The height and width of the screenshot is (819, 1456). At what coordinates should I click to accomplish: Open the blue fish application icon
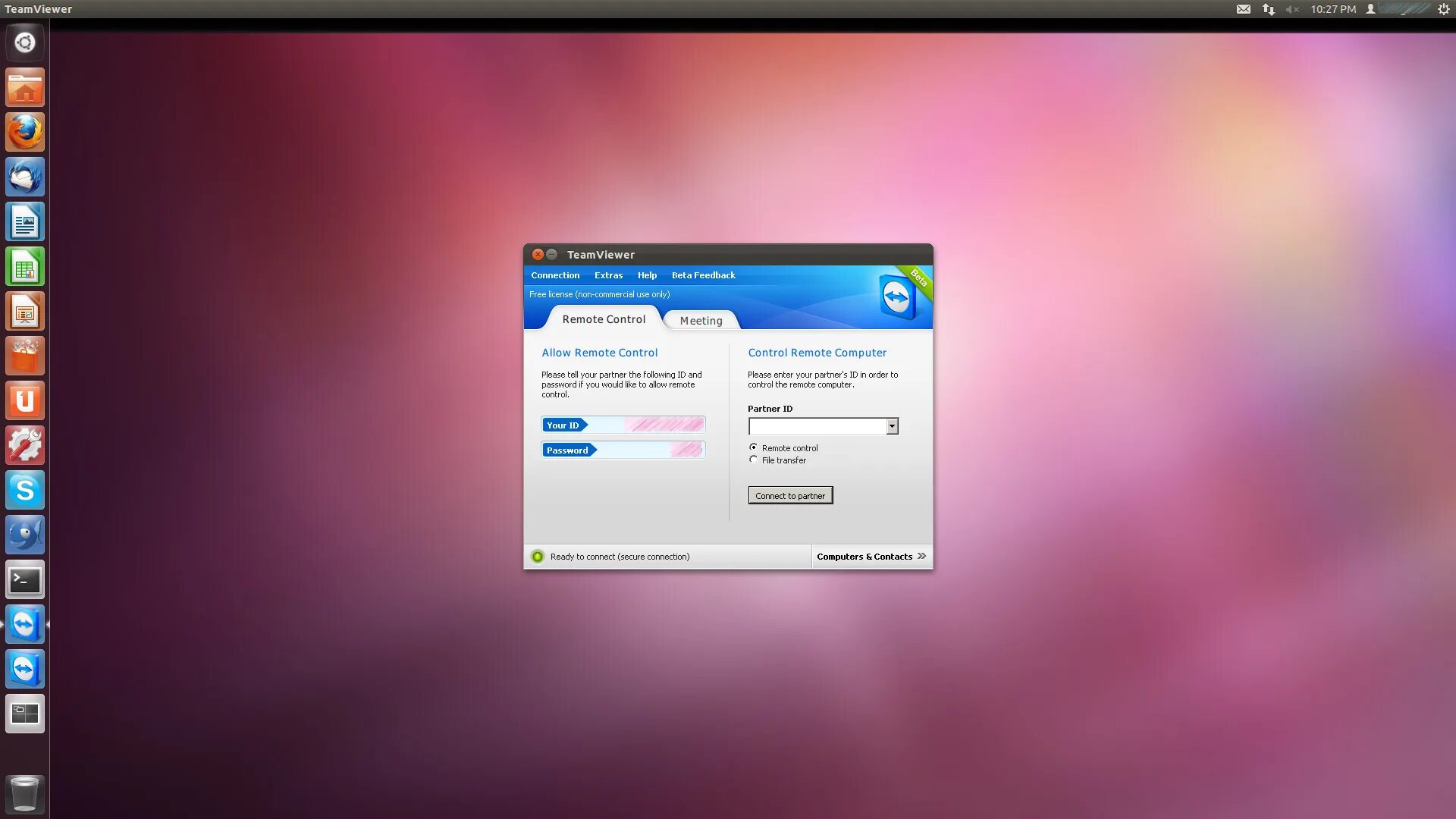click(x=25, y=535)
